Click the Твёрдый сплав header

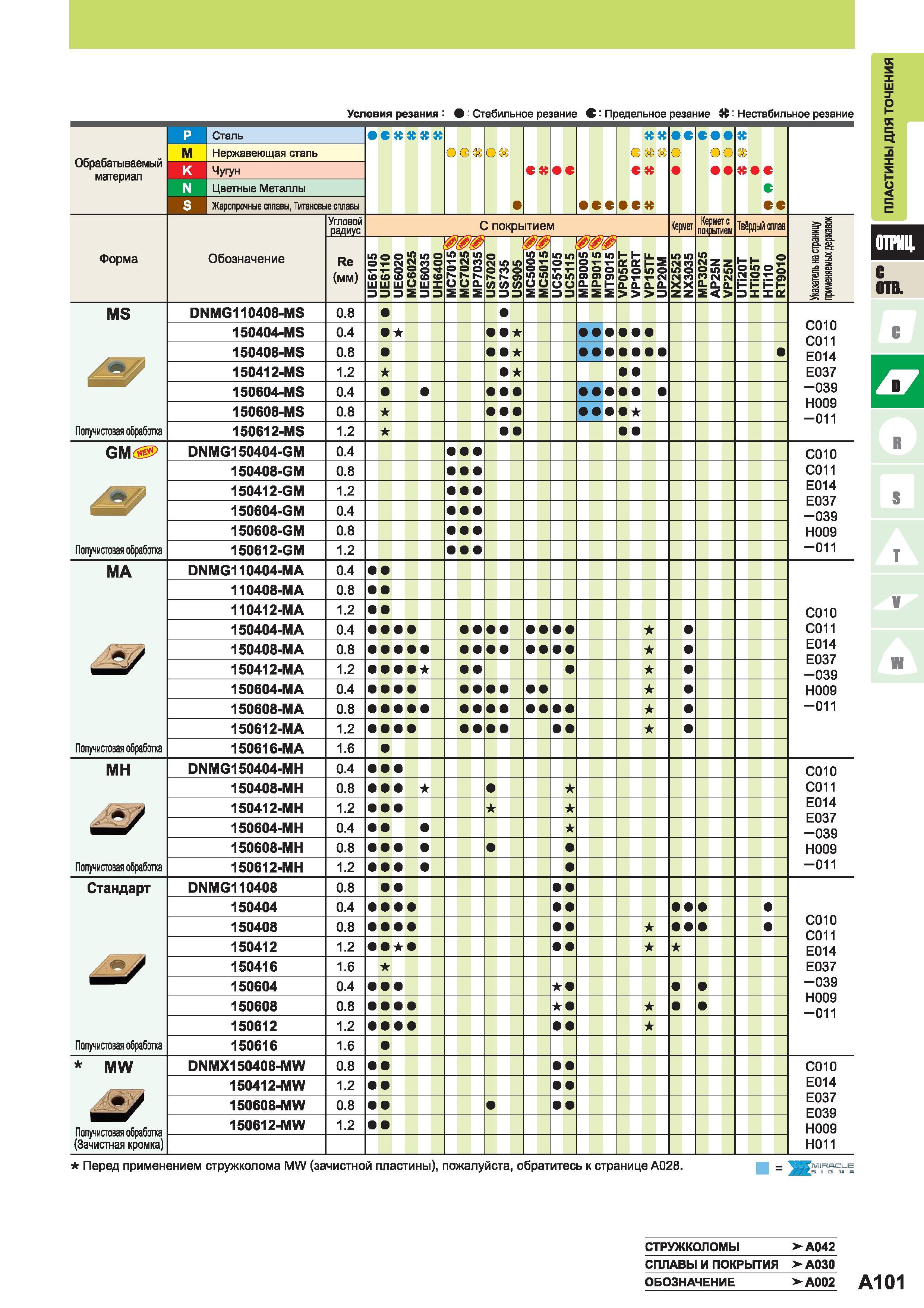761,226
